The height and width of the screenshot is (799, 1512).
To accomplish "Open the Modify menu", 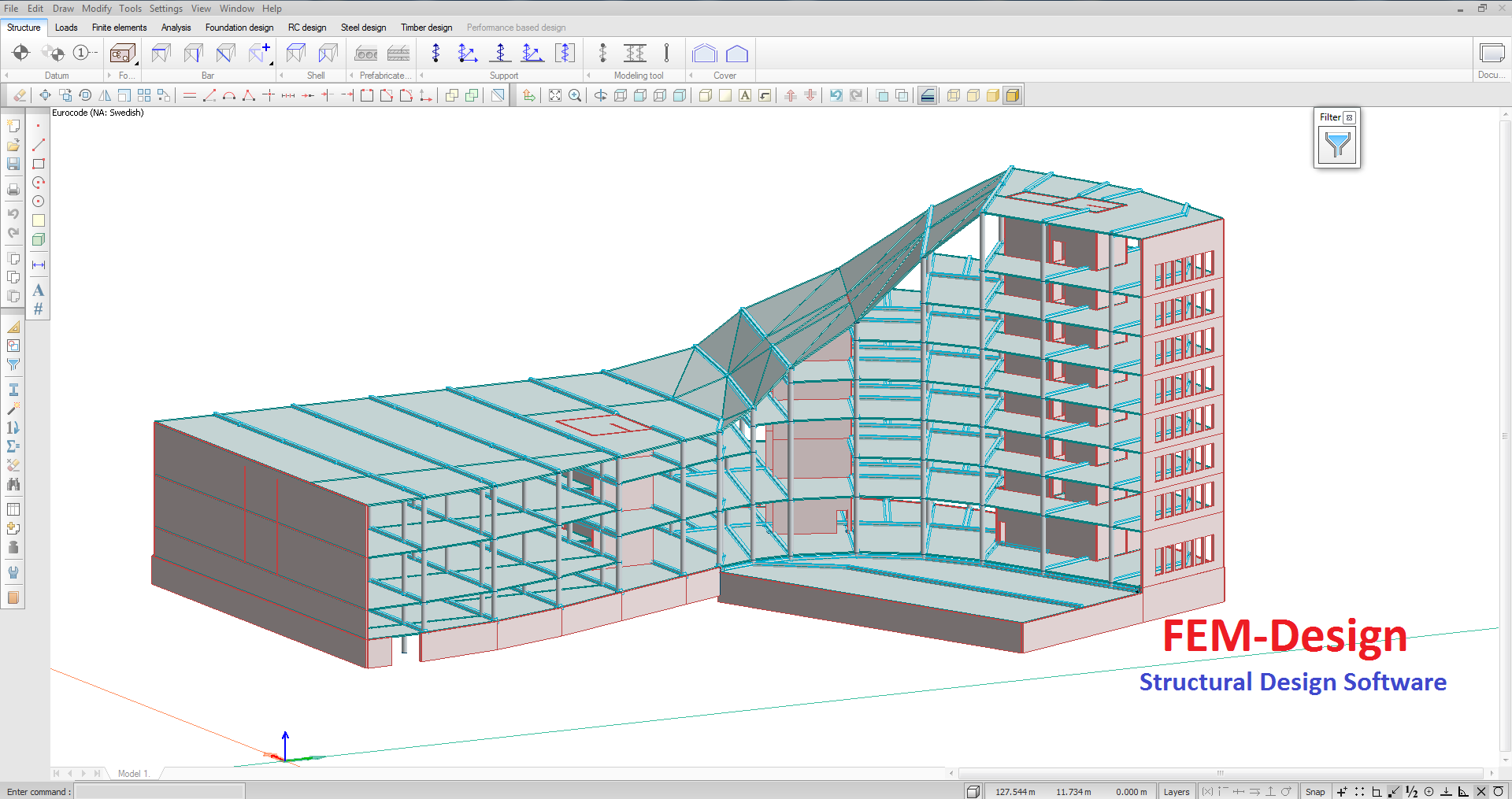I will (97, 9).
